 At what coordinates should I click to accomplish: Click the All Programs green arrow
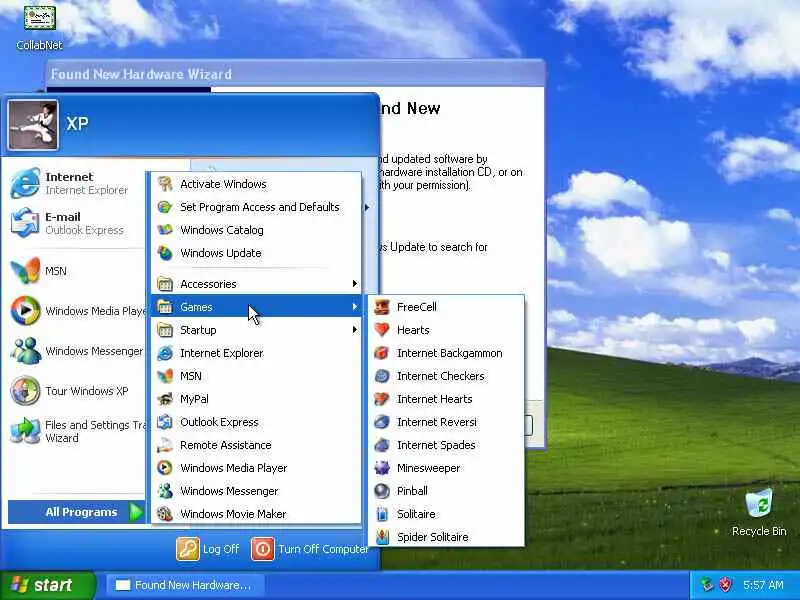136,512
